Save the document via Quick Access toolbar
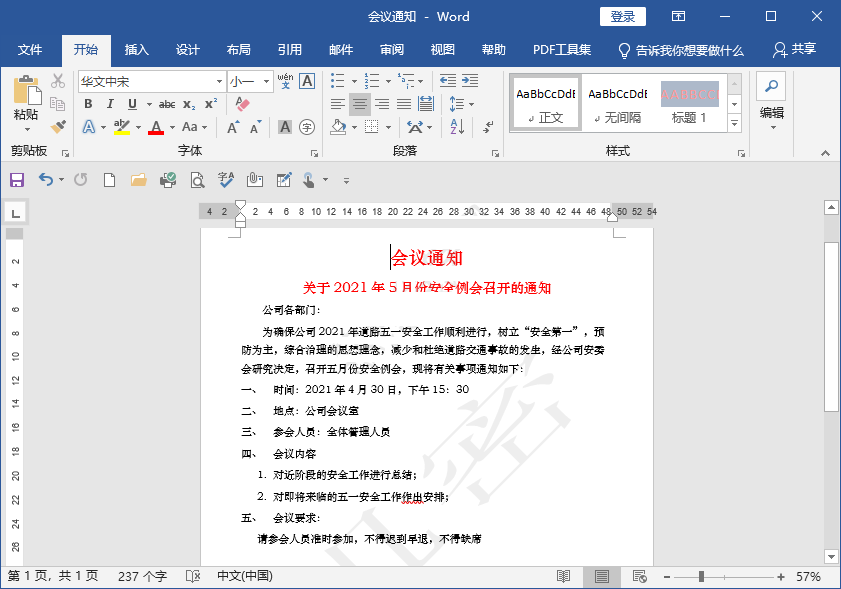Screen dimensions: 841x589 pos(16,180)
